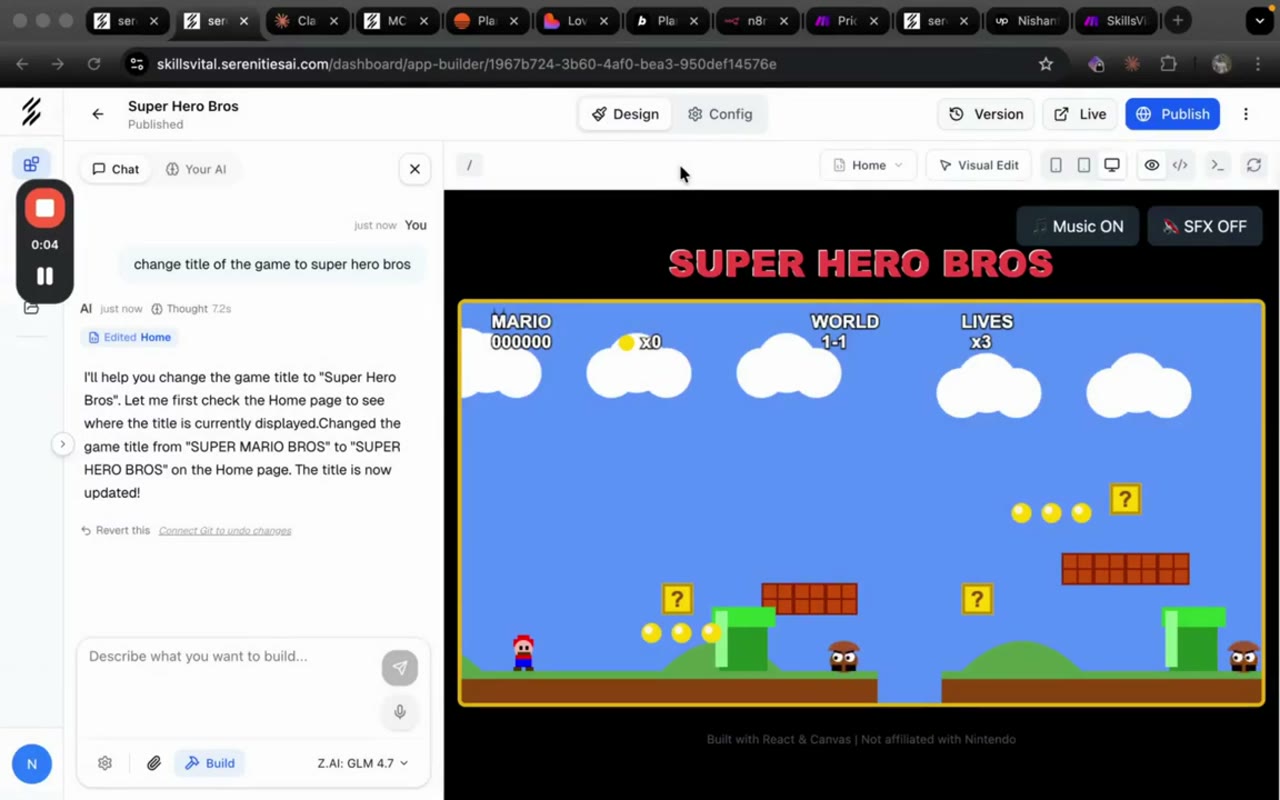Reload the browser page
Screen dimensions: 1280x800
click(94, 64)
